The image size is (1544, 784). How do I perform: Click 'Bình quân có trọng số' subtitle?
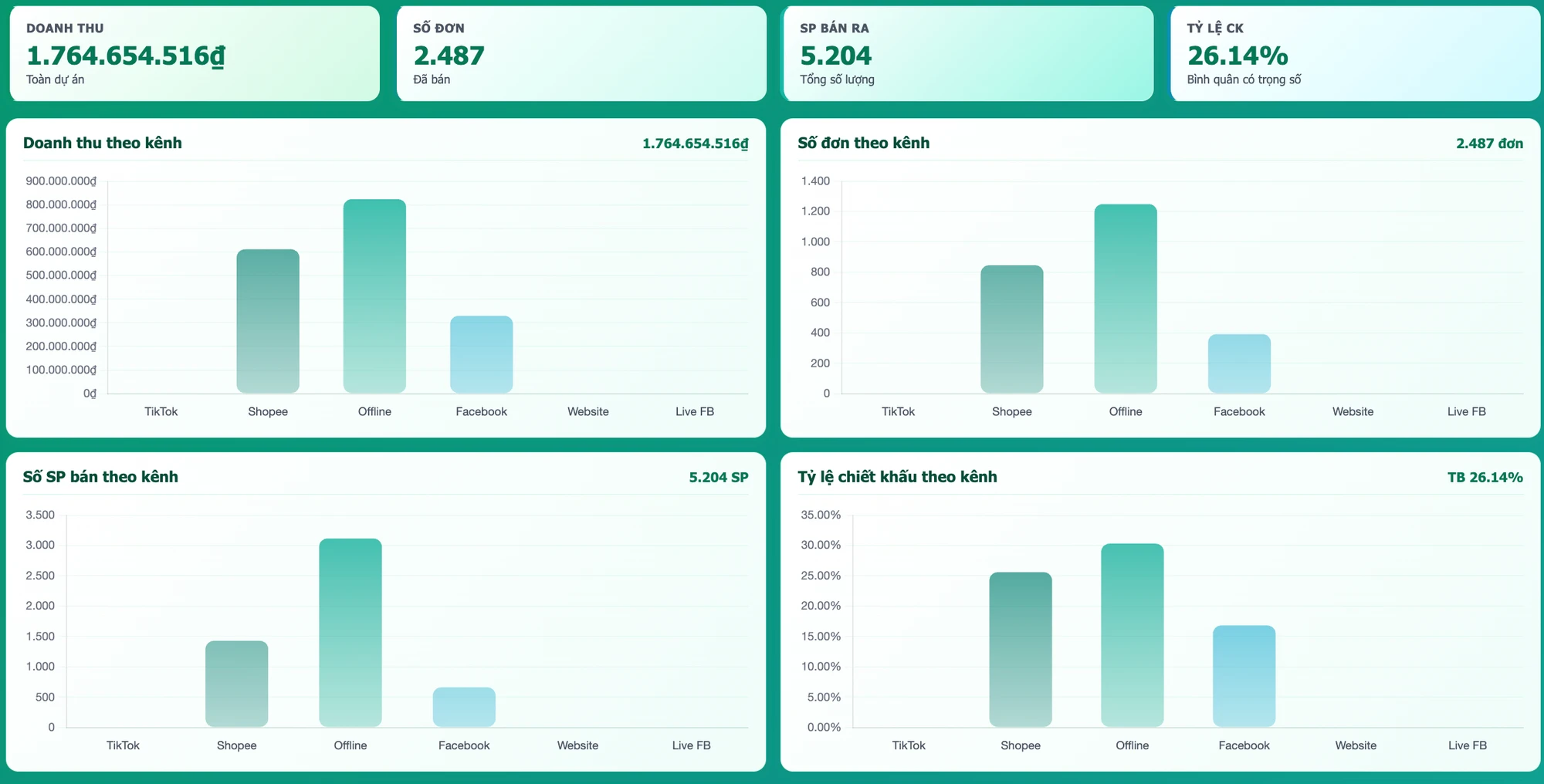1244,79
